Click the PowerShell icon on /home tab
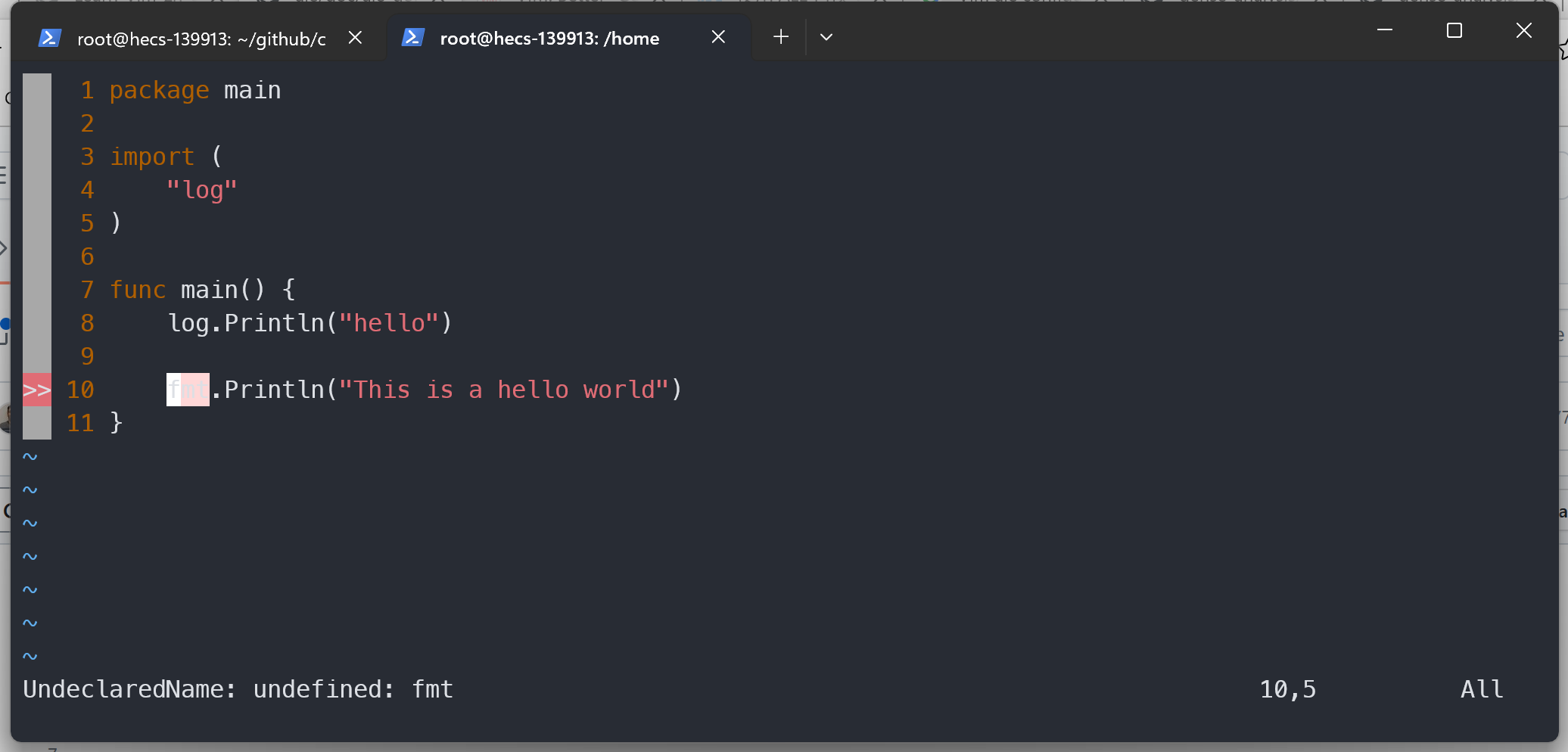This screenshot has width=1568, height=752. pos(412,38)
